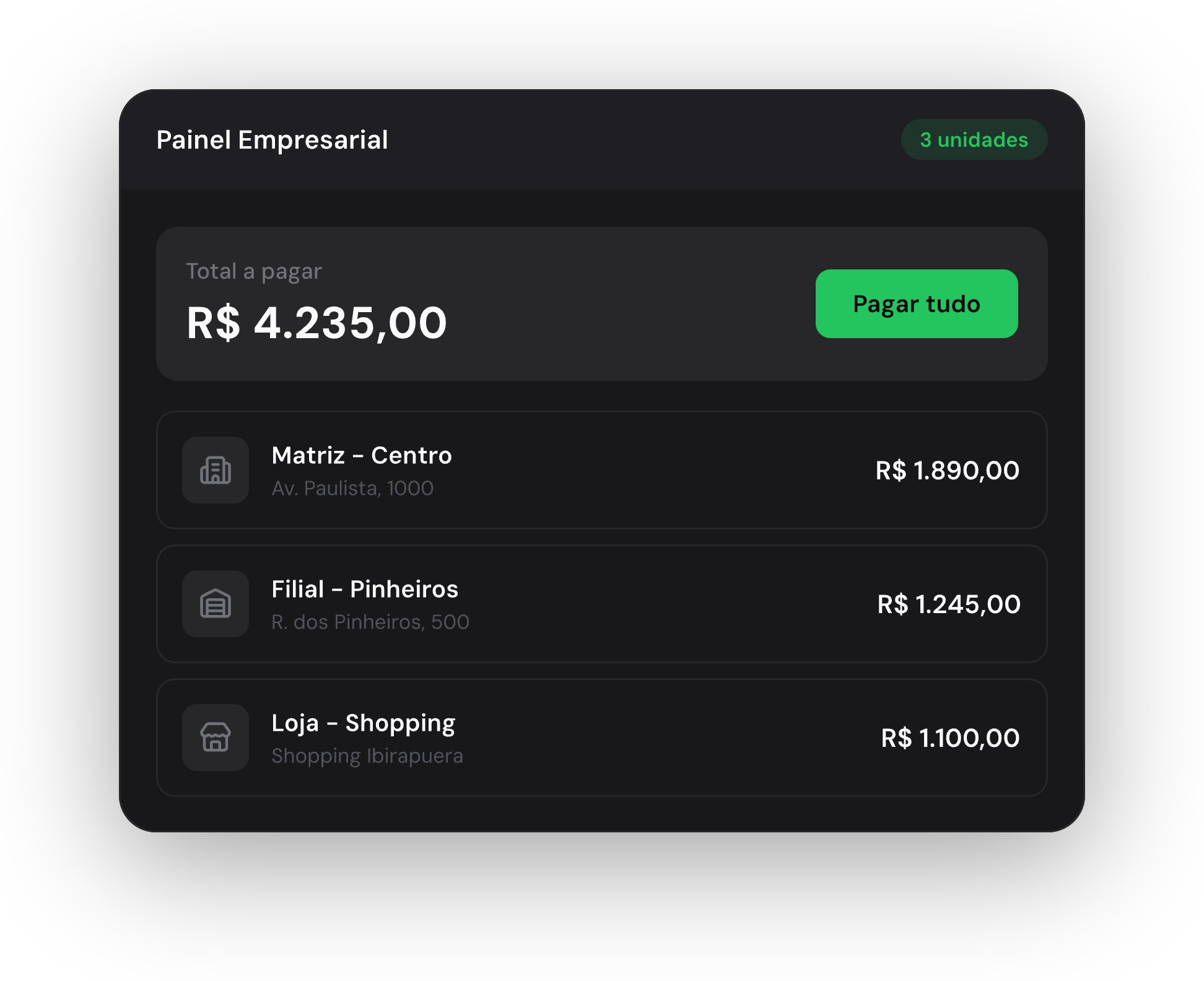
Task: Click the R$ 4.235,00 total value
Action: click(316, 323)
